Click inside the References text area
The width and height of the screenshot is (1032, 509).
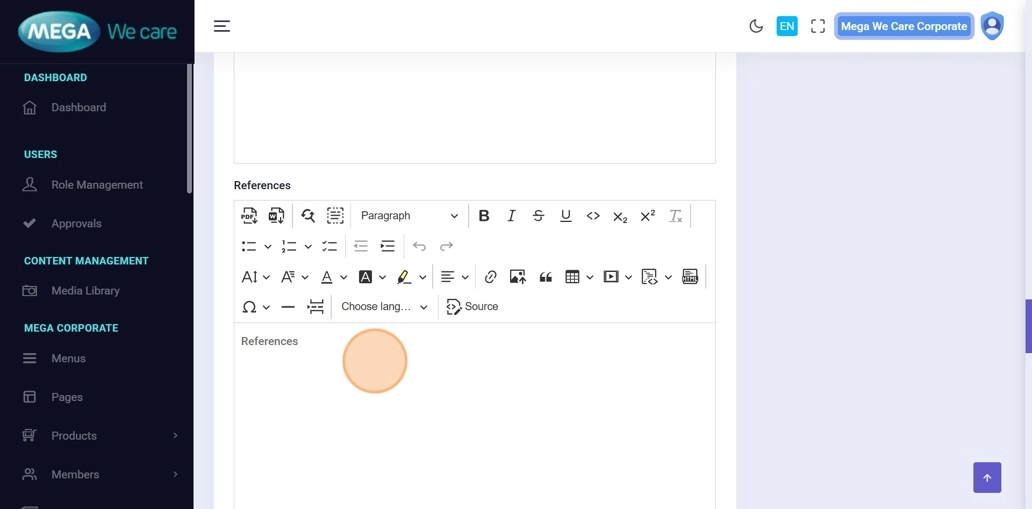474,420
